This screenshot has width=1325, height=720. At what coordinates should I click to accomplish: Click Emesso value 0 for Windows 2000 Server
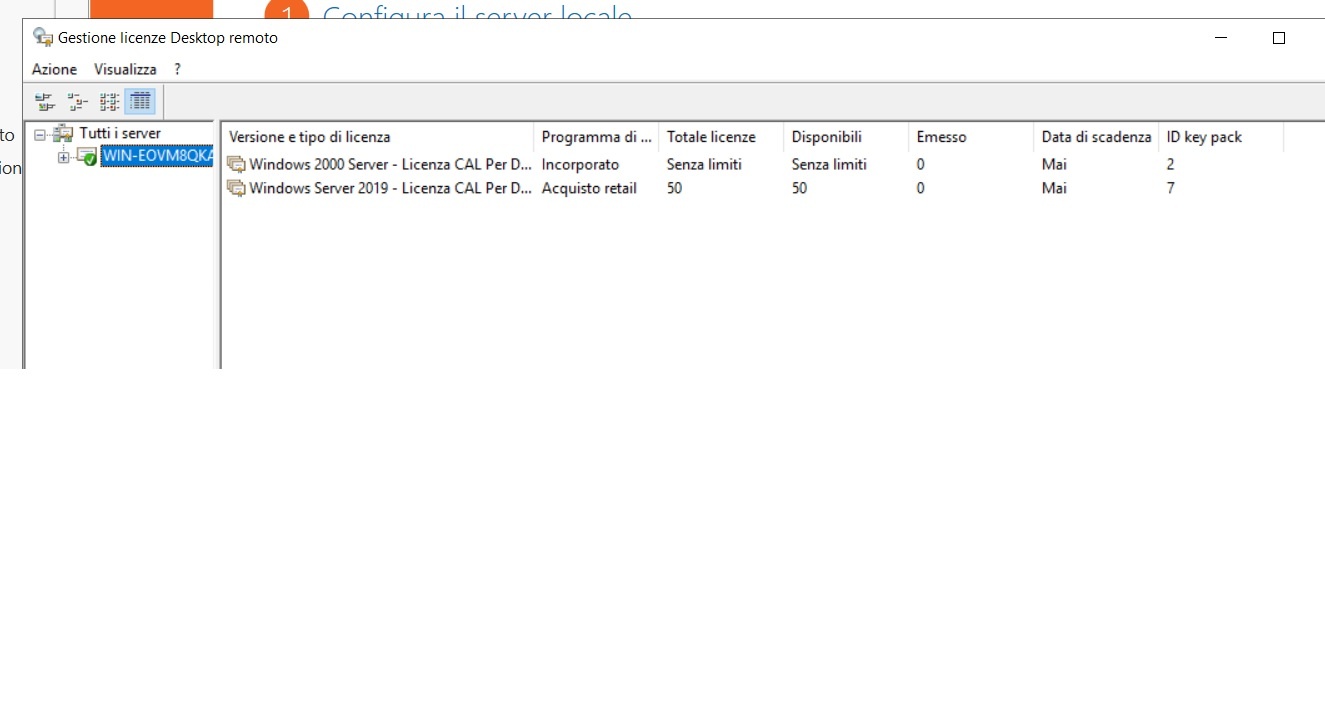[920, 164]
